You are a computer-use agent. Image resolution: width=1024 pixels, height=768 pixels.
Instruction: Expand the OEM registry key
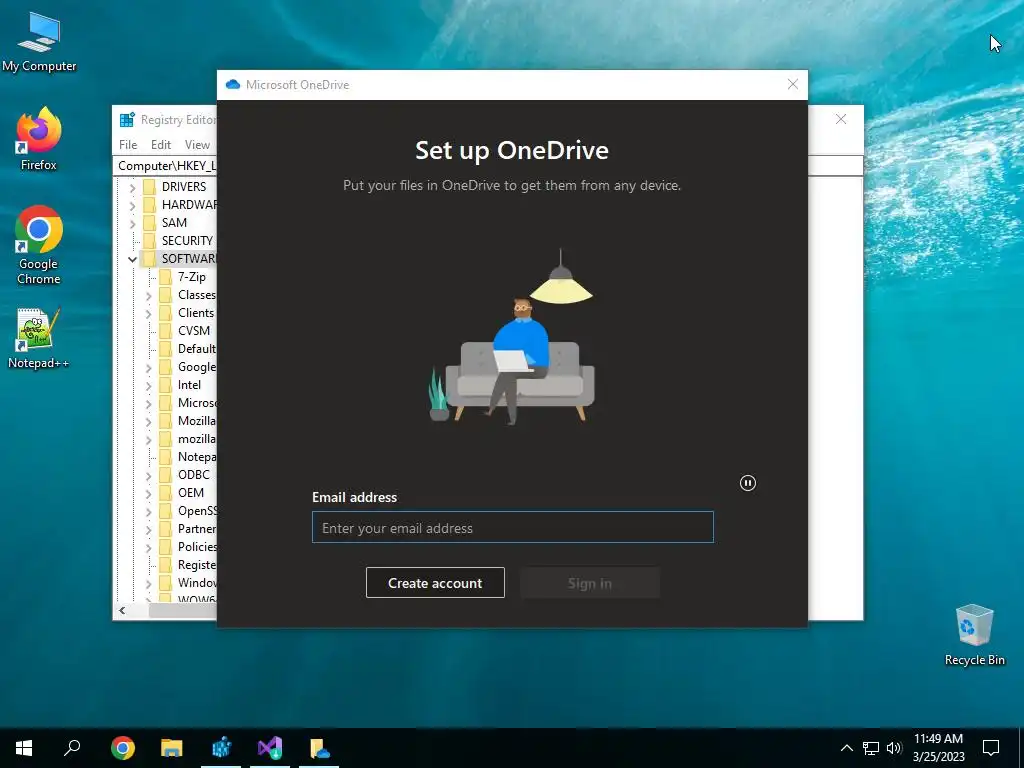(148, 493)
